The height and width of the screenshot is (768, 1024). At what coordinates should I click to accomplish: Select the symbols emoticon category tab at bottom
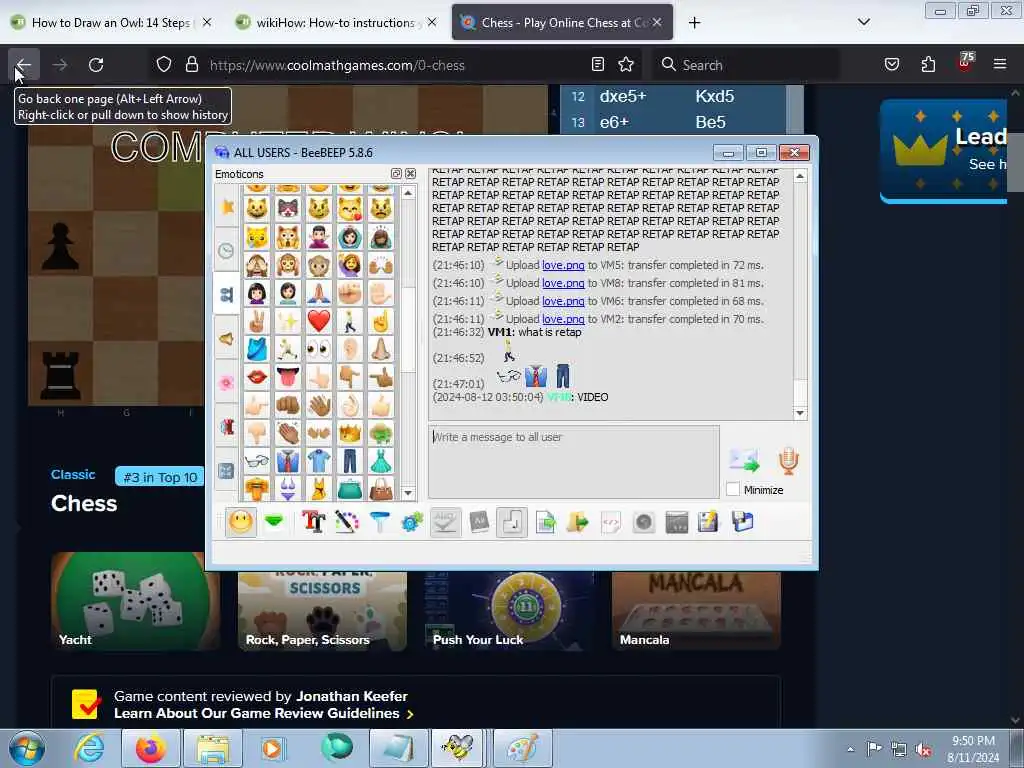tap(227, 470)
